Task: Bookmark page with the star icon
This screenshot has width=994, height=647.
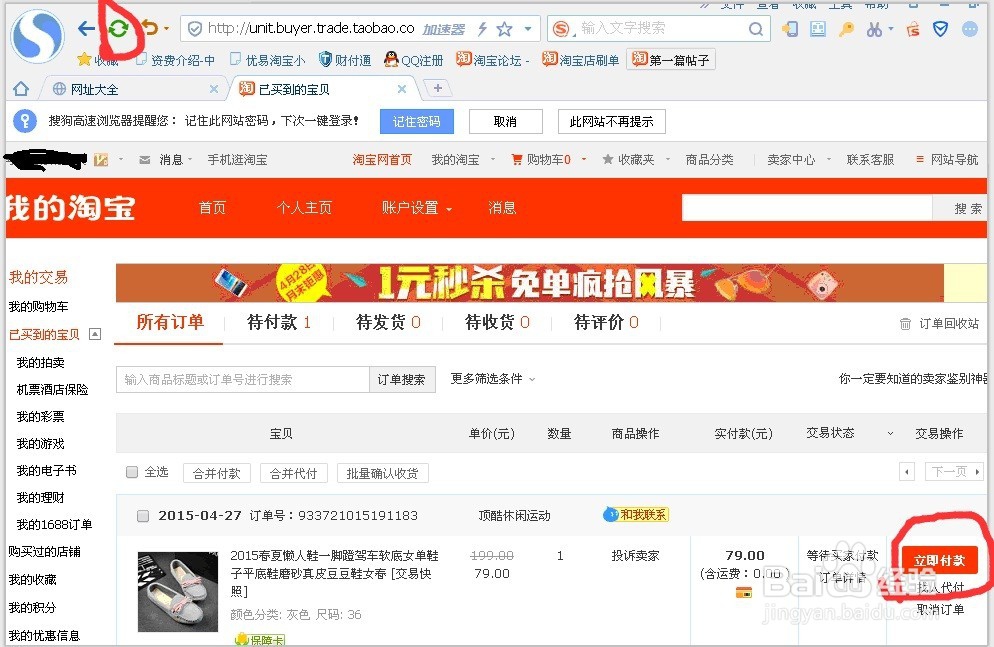Action: tap(505, 29)
